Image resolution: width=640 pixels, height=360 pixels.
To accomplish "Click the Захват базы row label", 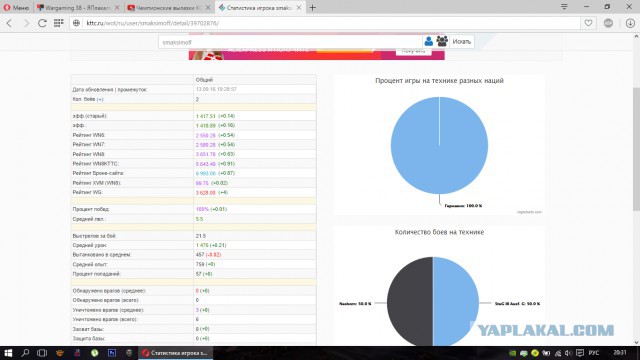I will (88, 329).
